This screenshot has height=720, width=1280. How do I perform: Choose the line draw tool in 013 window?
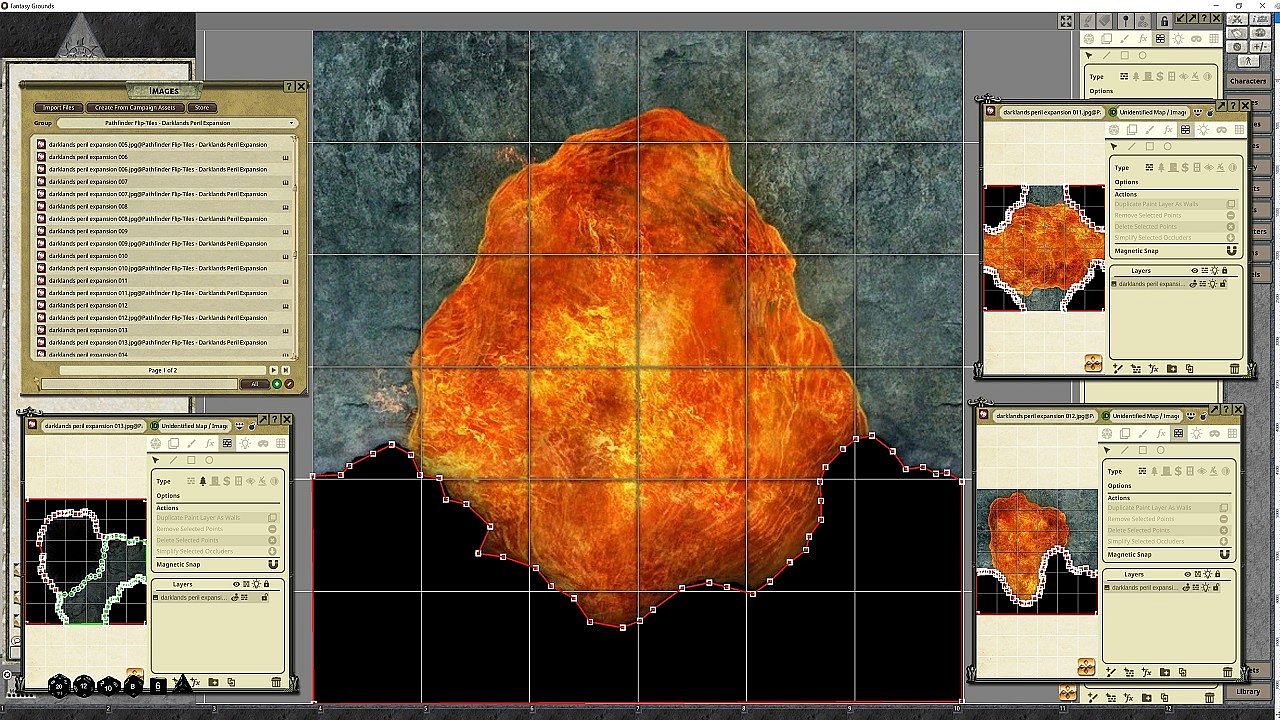point(173,460)
